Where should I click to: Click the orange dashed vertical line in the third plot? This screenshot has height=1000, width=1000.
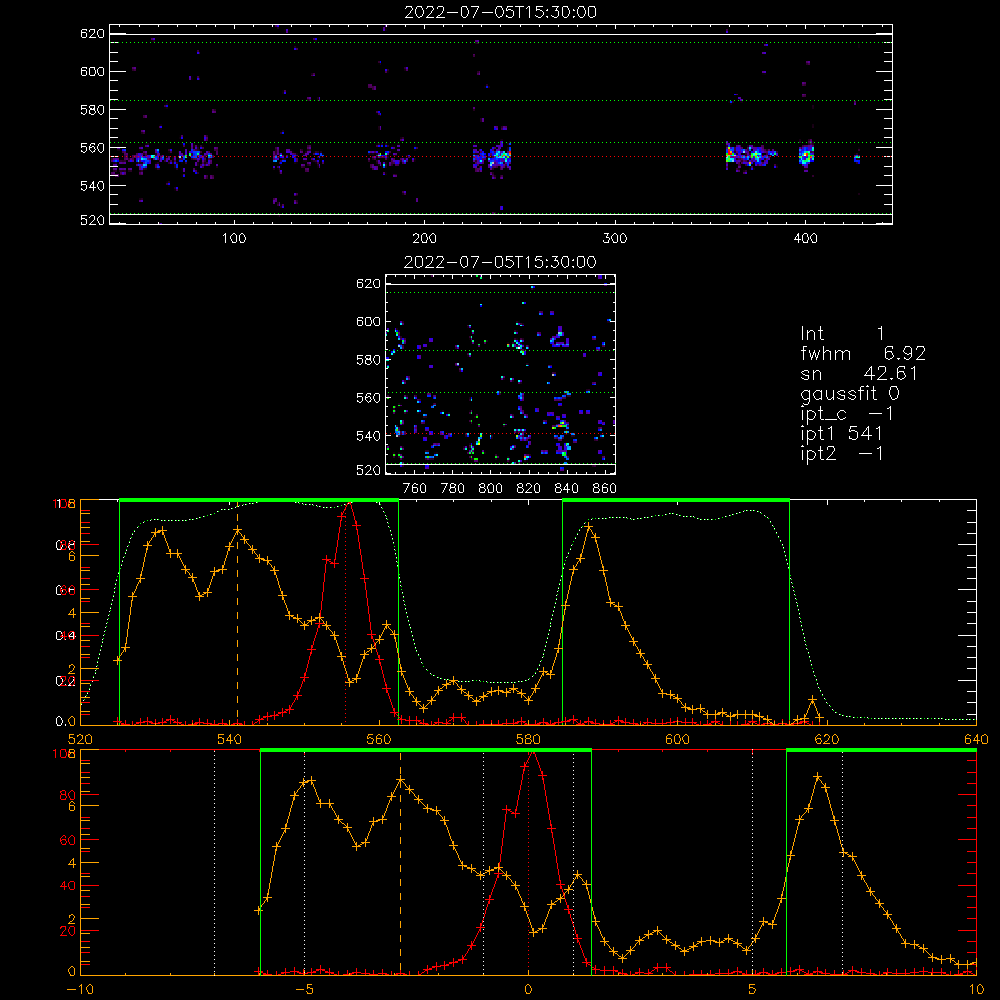click(x=237, y=612)
